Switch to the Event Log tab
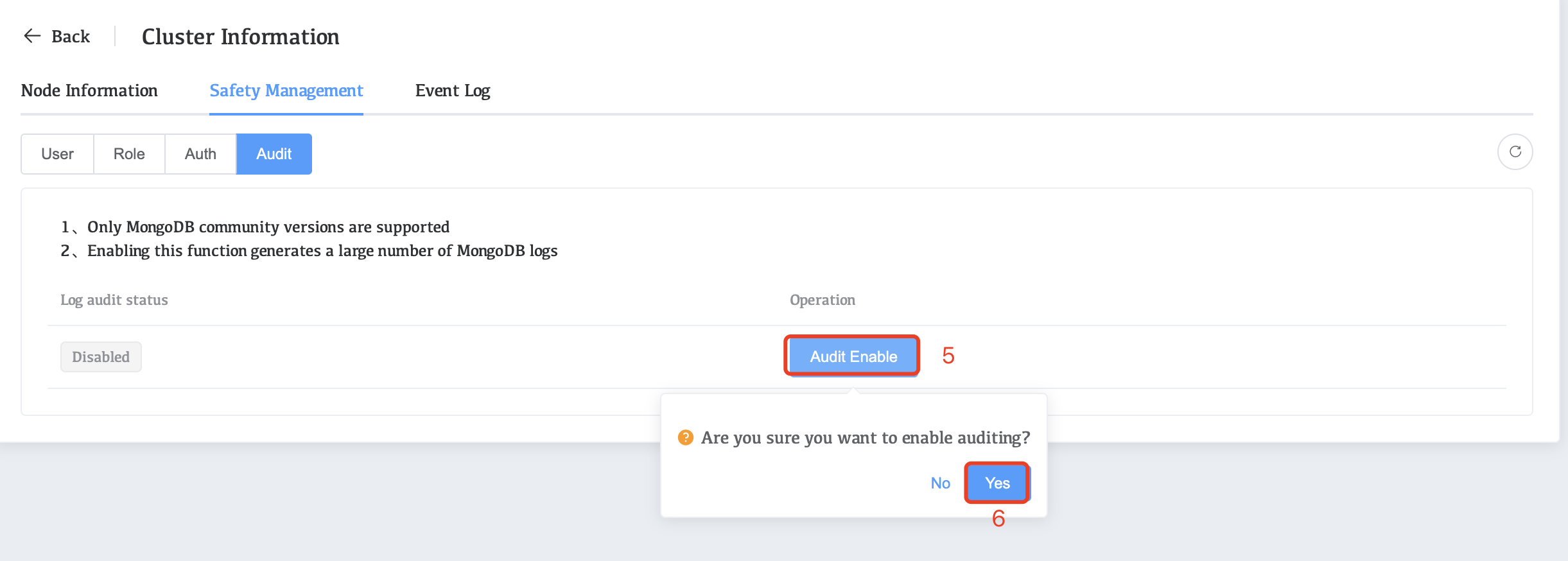 click(x=453, y=91)
